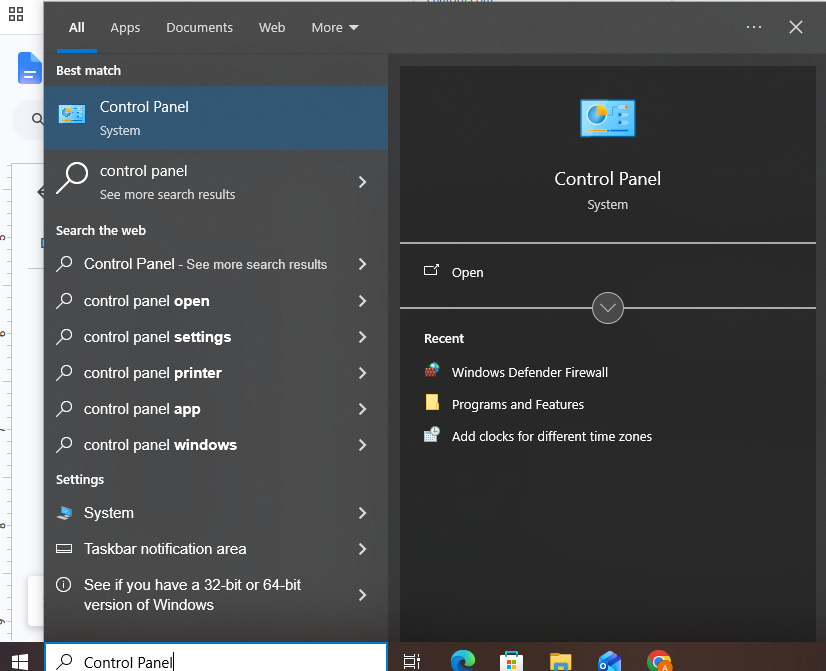
Task: Expand arrow beside System setting
Action: (362, 513)
